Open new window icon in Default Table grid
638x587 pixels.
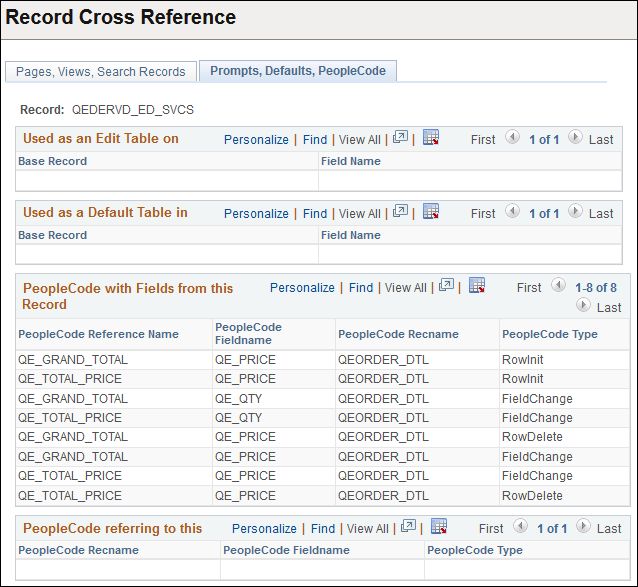(x=400, y=212)
